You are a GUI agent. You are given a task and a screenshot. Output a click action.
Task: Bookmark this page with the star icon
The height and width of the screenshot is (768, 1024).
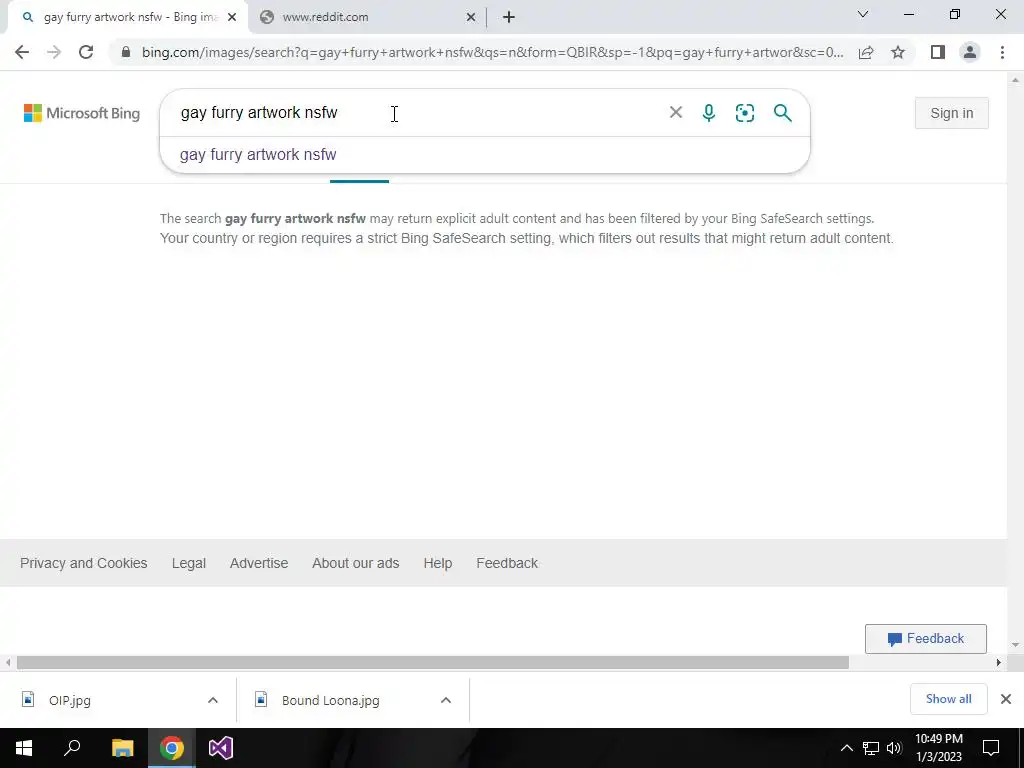click(x=898, y=52)
